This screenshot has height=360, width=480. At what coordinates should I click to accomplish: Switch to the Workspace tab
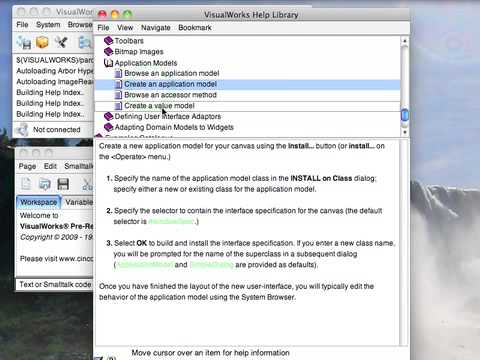click(x=38, y=202)
